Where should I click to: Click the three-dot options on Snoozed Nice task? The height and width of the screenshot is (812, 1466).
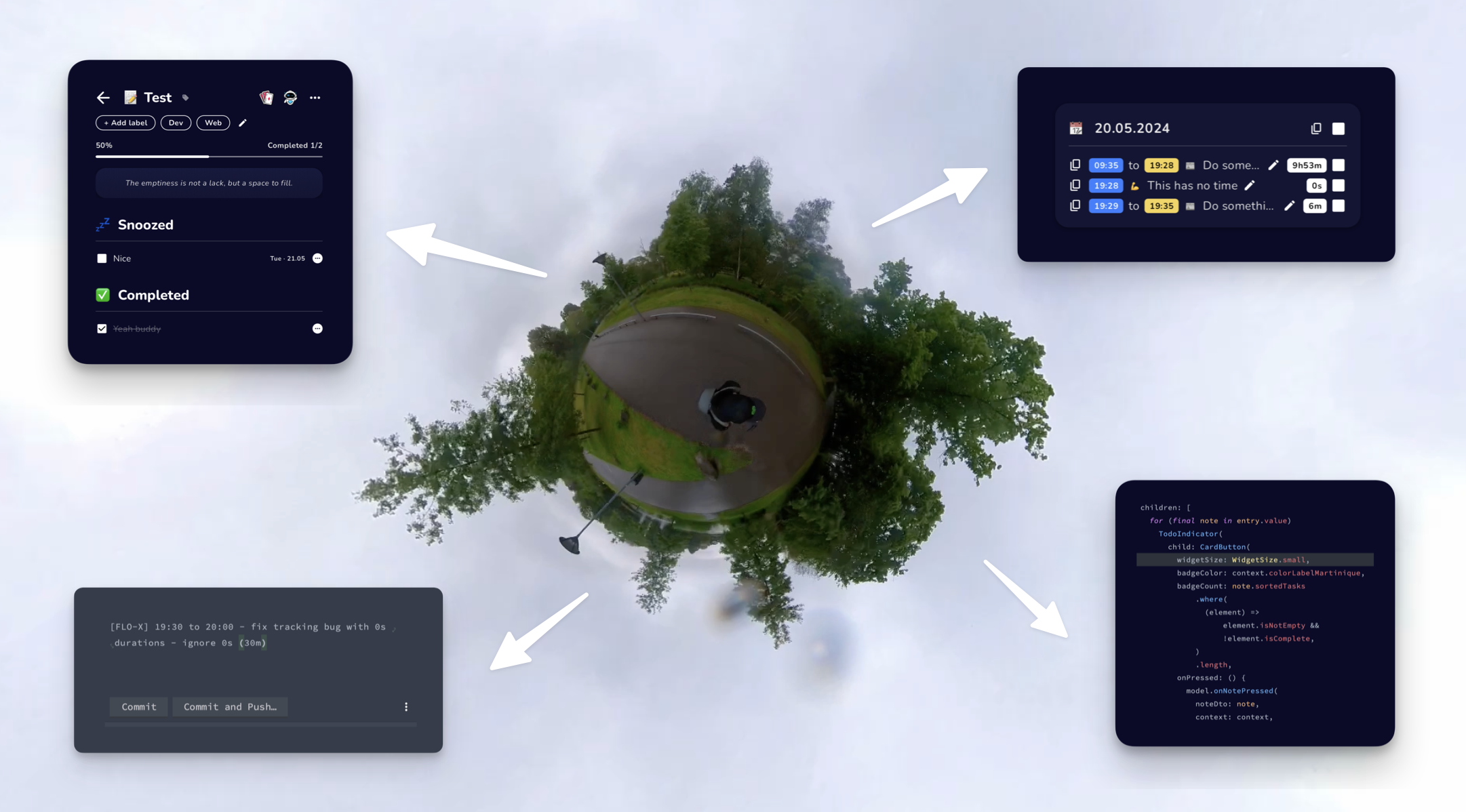click(318, 258)
